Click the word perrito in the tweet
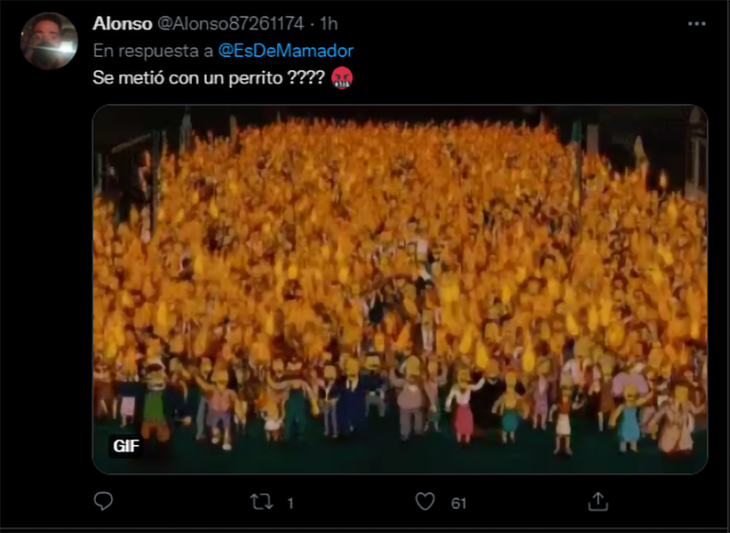Viewport: 730px width, 533px height. click(x=256, y=78)
